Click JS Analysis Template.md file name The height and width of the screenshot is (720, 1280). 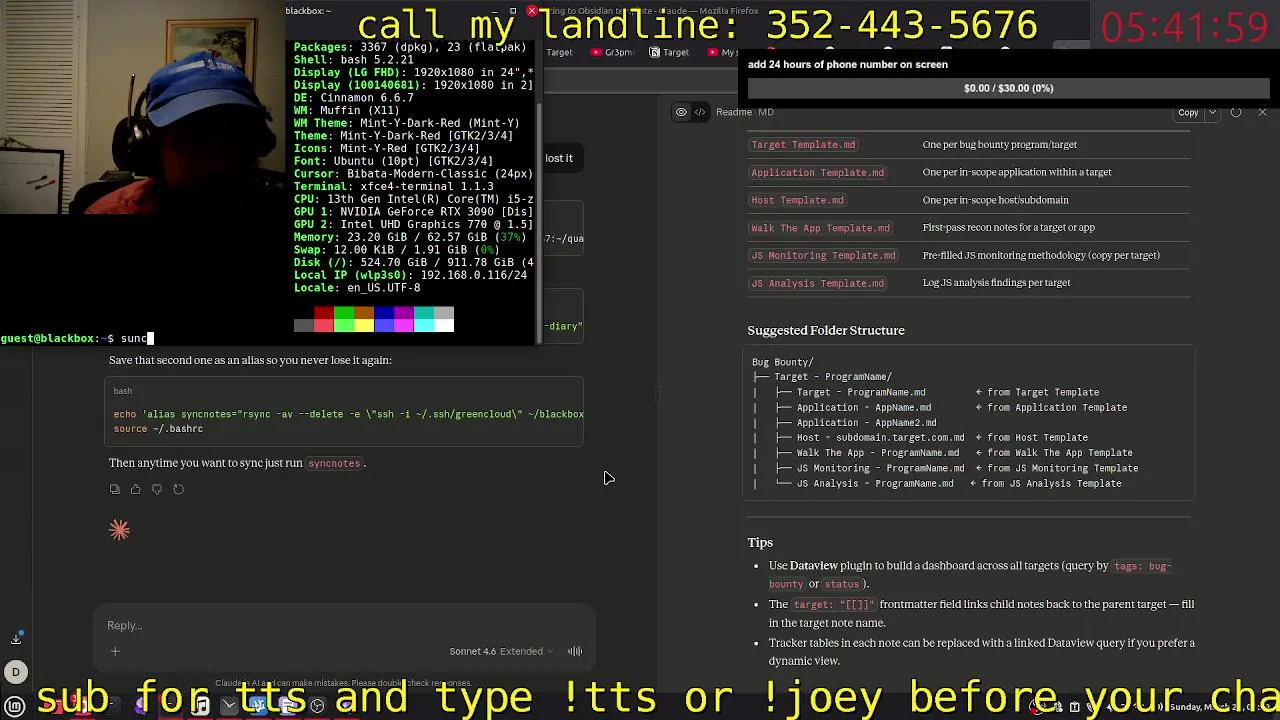817,283
